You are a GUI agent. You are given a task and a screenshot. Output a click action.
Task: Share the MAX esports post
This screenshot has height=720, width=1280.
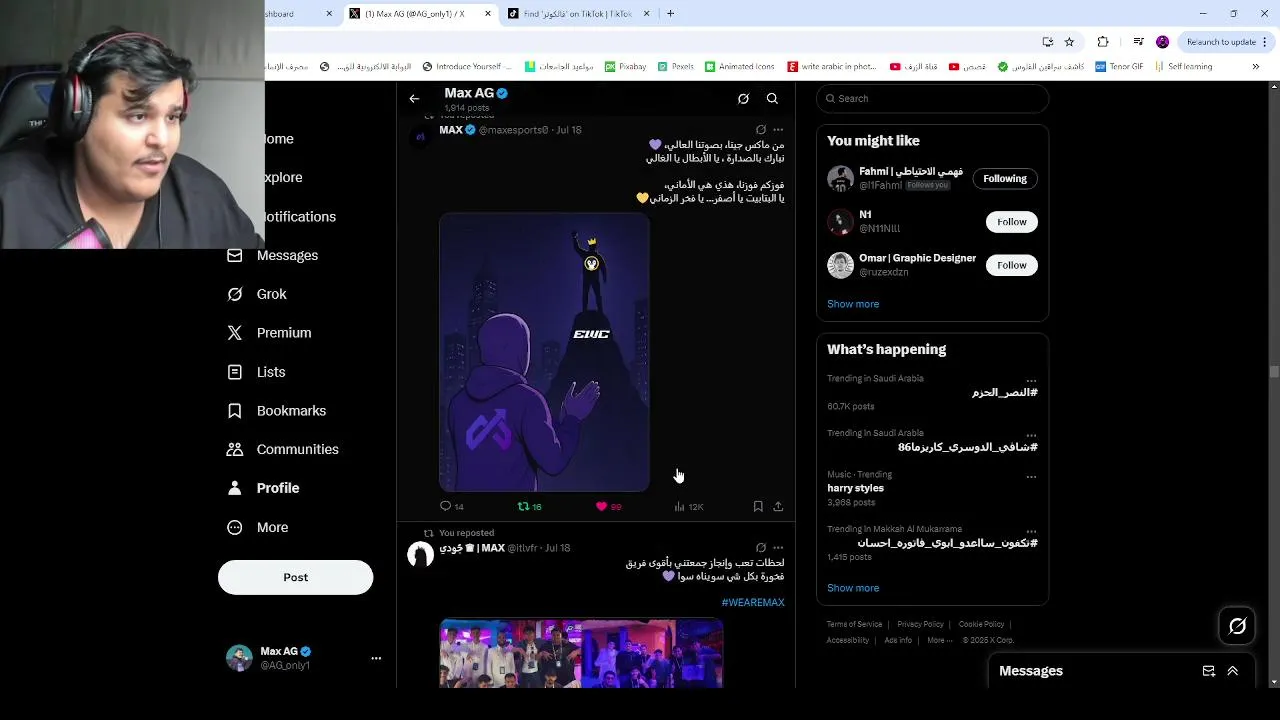tap(778, 507)
